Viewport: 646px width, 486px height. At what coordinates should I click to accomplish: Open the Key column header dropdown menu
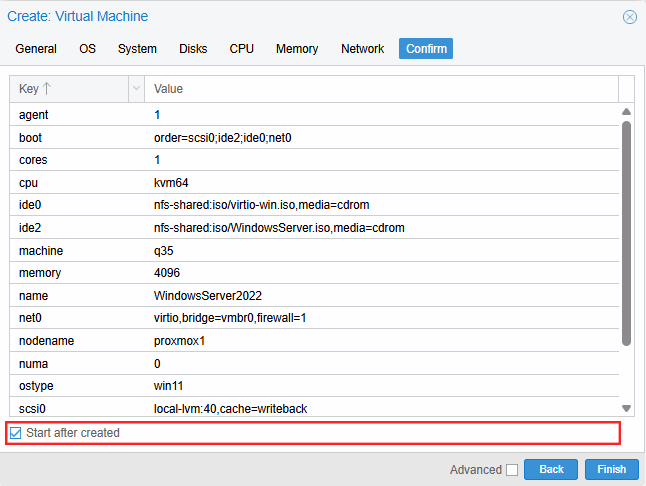tap(136, 89)
